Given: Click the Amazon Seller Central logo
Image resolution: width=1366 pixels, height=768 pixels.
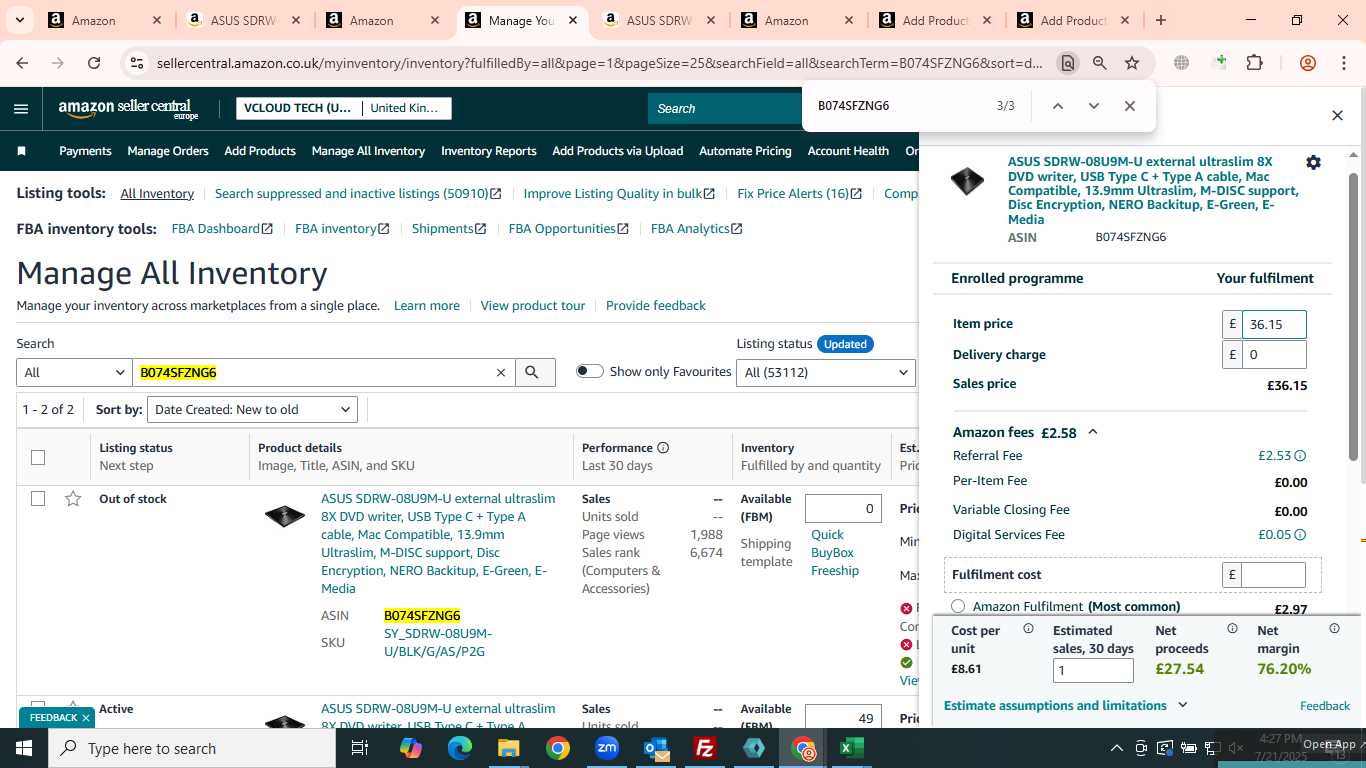Looking at the screenshot, I should point(128,109).
